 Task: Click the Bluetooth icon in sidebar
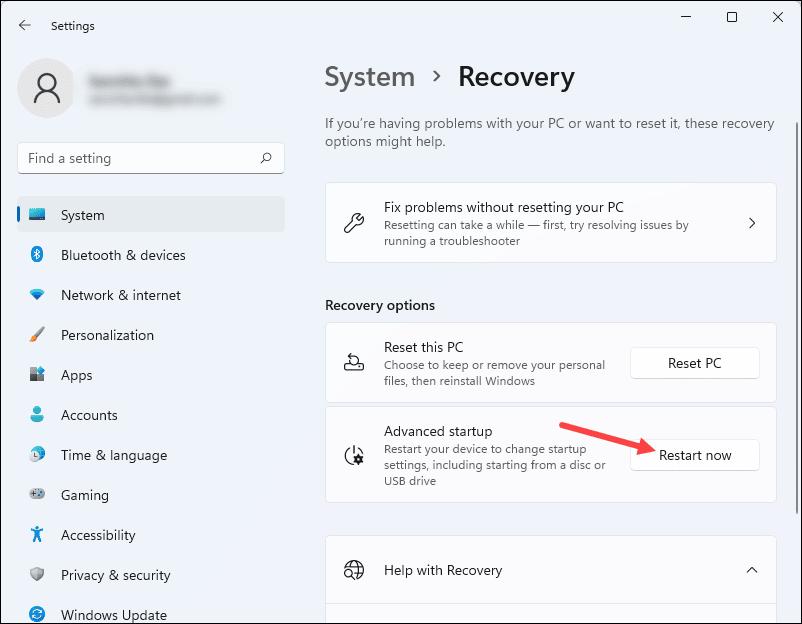coord(37,254)
